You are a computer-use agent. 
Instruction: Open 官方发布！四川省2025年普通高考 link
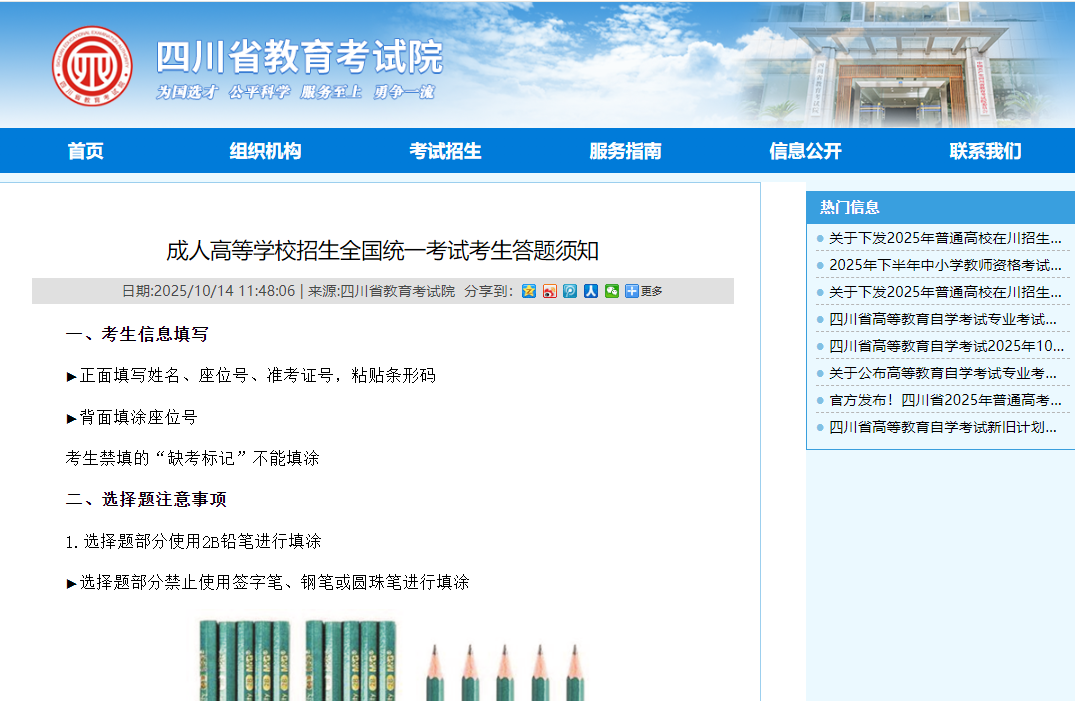(945, 400)
